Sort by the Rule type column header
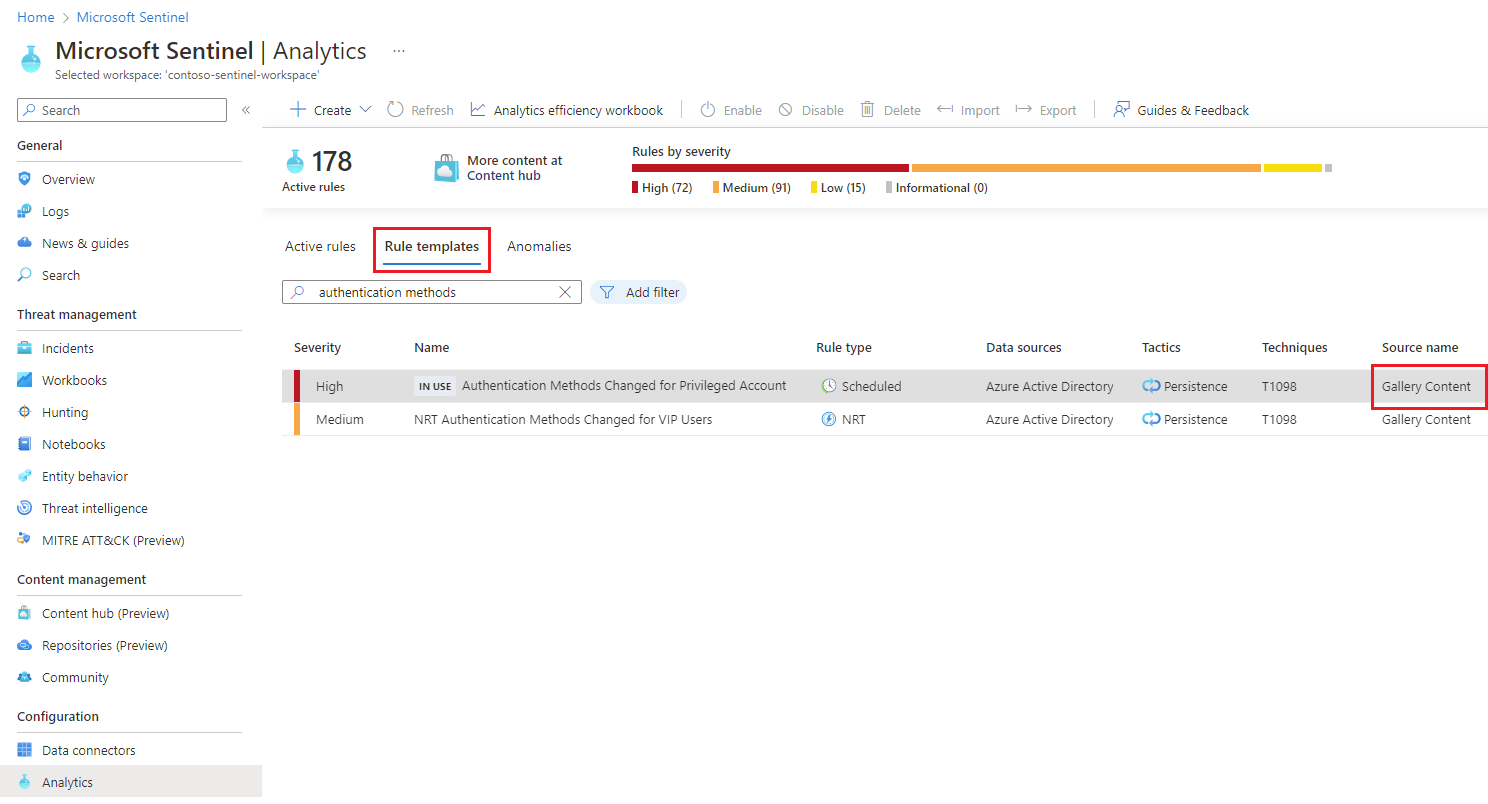 click(x=843, y=348)
